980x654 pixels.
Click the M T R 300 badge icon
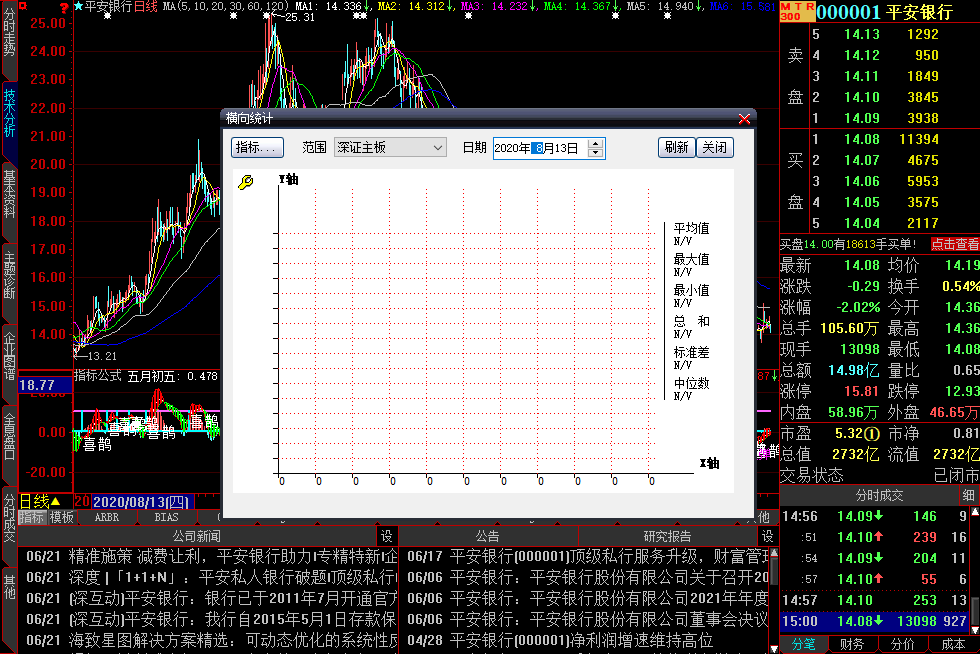[x=797, y=11]
